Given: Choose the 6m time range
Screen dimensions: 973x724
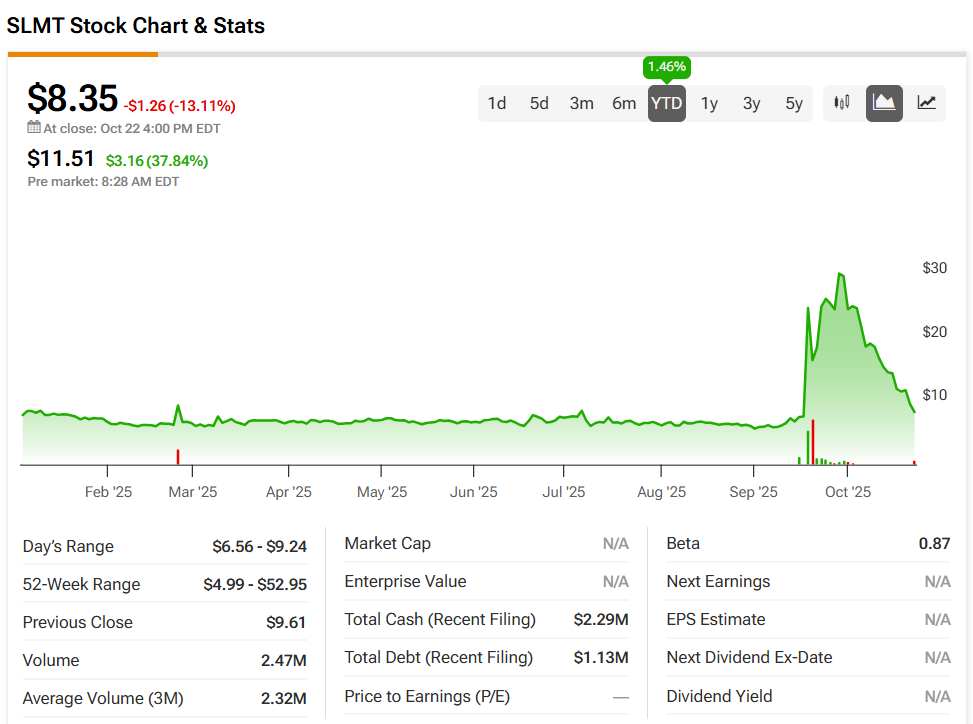Looking at the screenshot, I should point(624,103).
